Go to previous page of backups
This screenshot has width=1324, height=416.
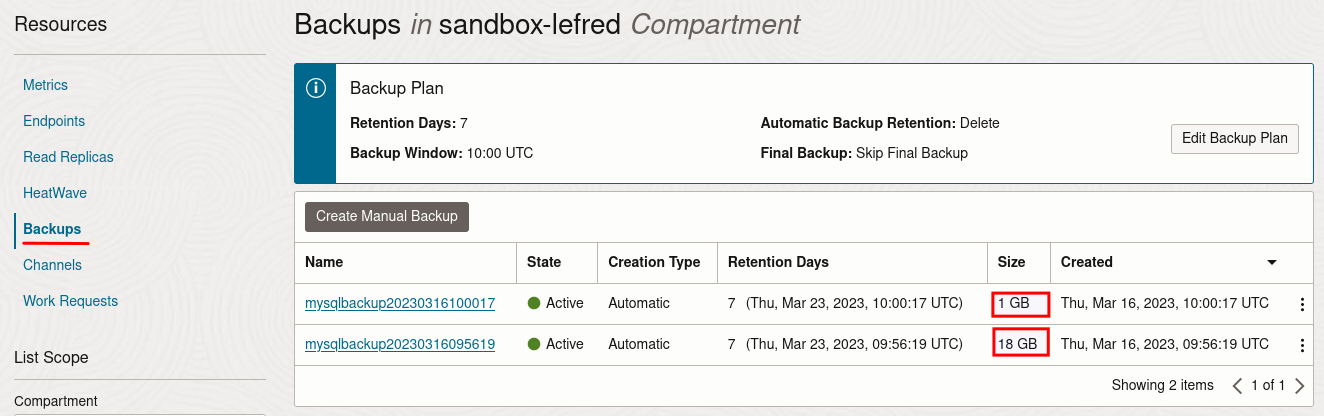click(1238, 386)
